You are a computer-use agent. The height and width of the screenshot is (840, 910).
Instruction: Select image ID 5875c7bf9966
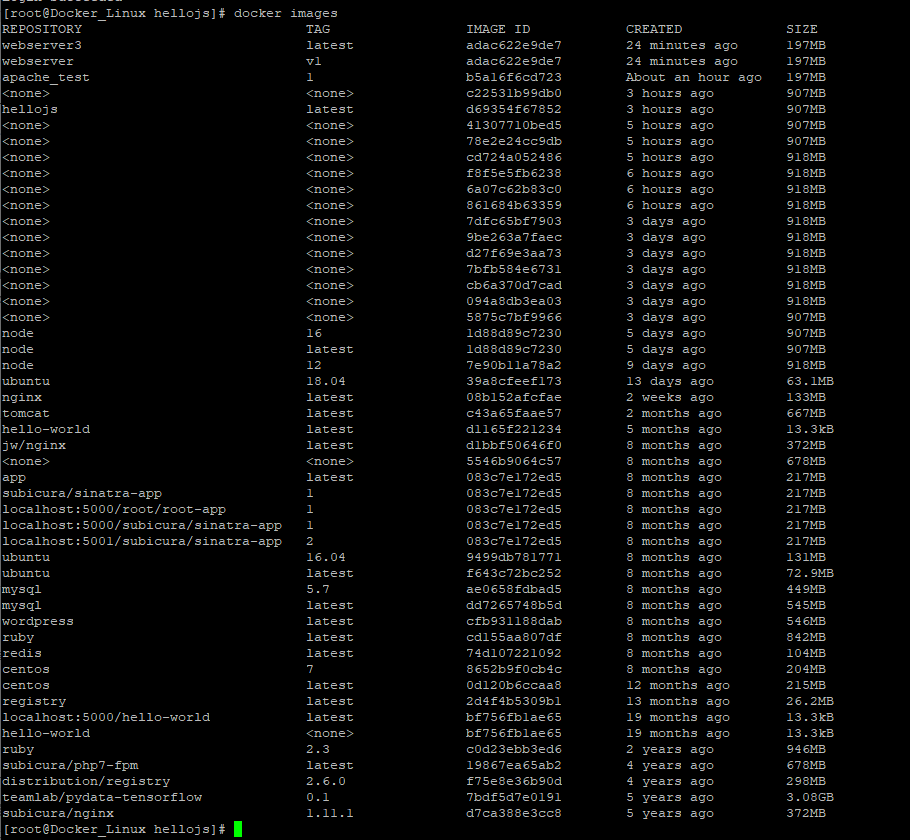click(x=514, y=317)
